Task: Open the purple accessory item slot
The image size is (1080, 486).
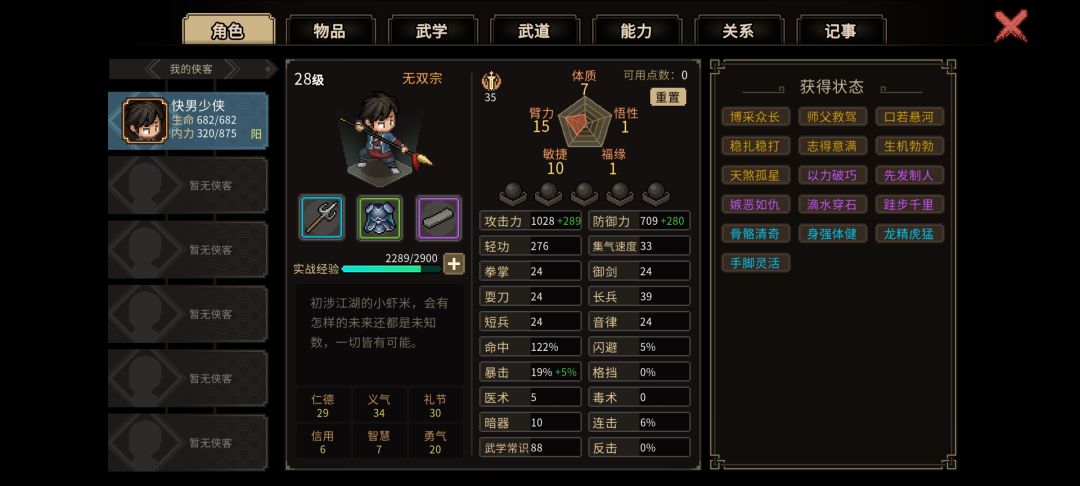Action: [439, 218]
